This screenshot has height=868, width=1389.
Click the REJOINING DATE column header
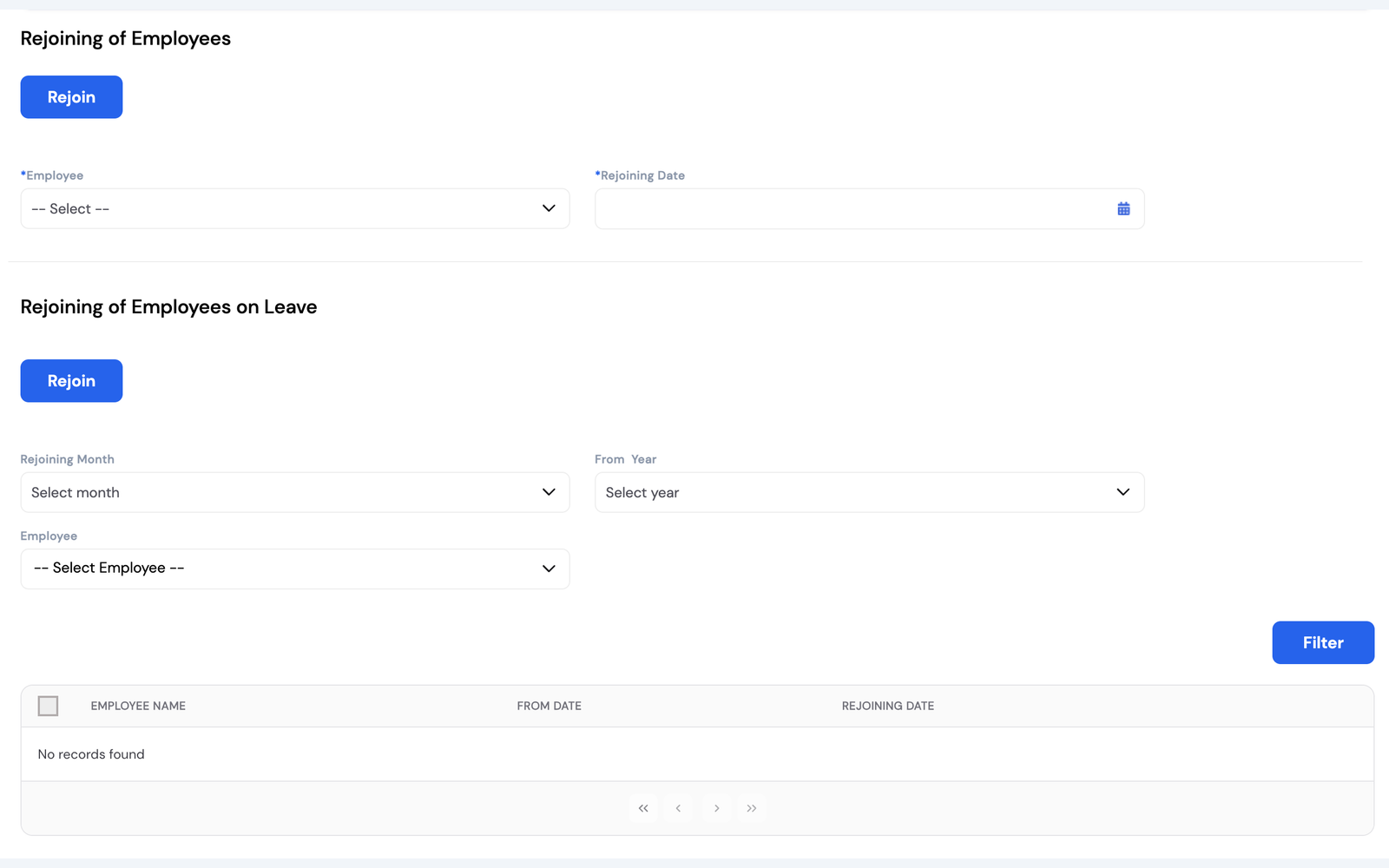coord(888,706)
